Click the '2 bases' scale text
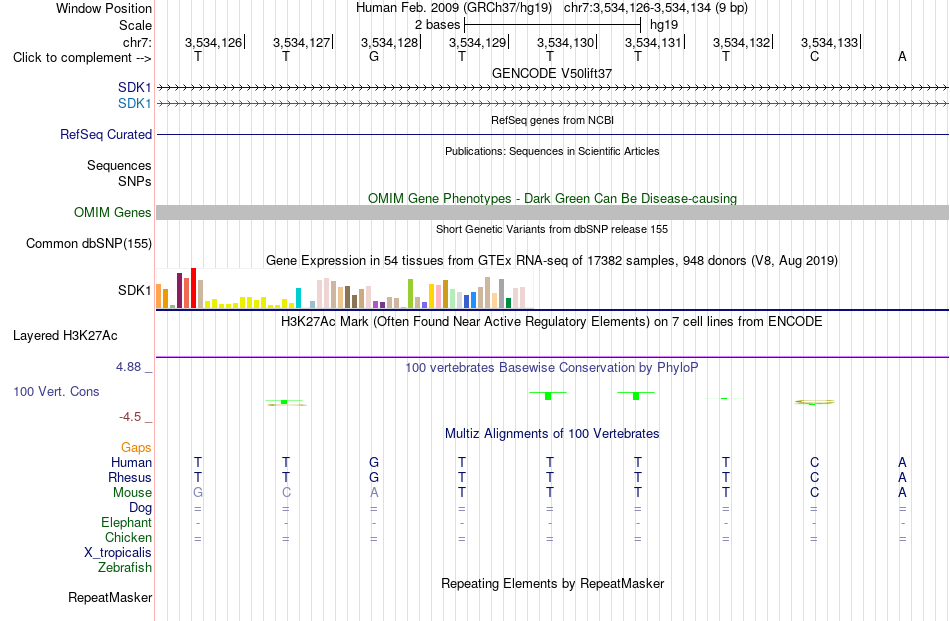Screen dimensions: 950x621 point(437,25)
